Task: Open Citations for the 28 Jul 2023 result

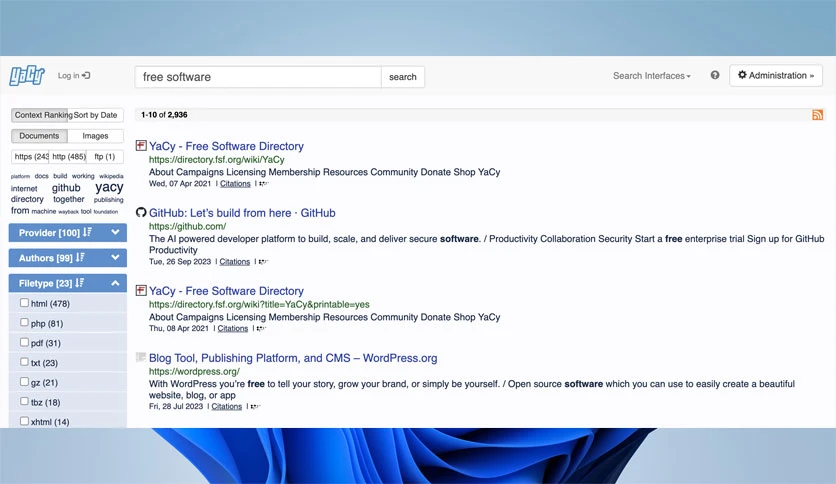Action: pyautogui.click(x=227, y=406)
